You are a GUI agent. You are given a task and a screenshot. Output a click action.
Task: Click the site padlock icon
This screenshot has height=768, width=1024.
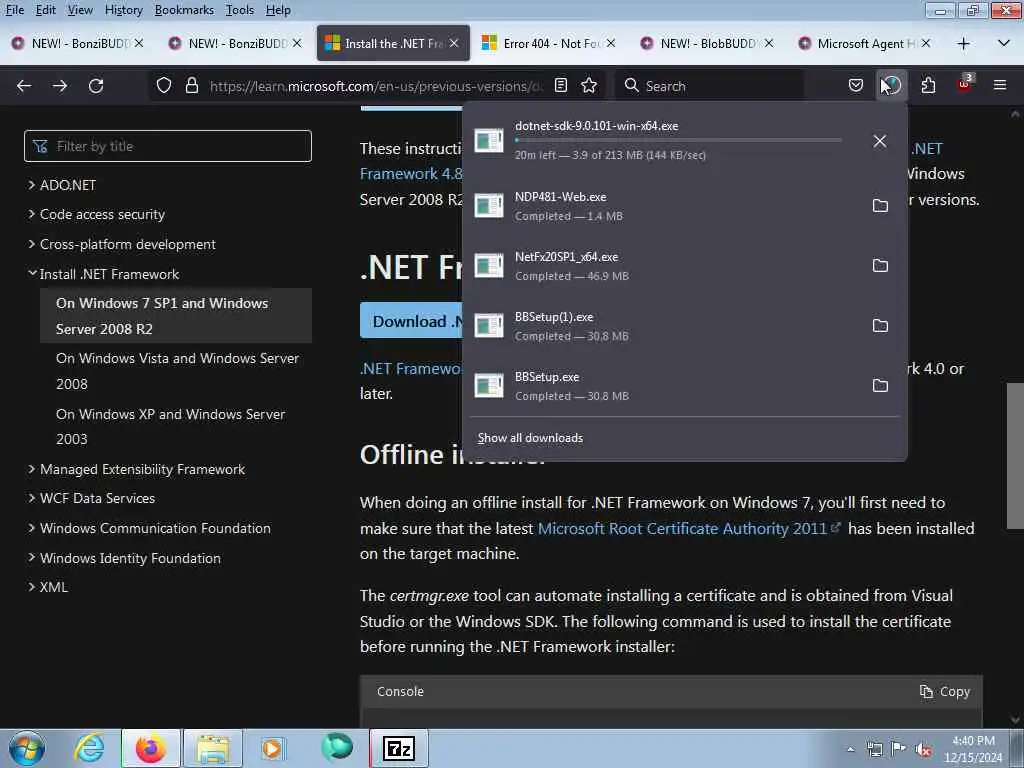[191, 86]
